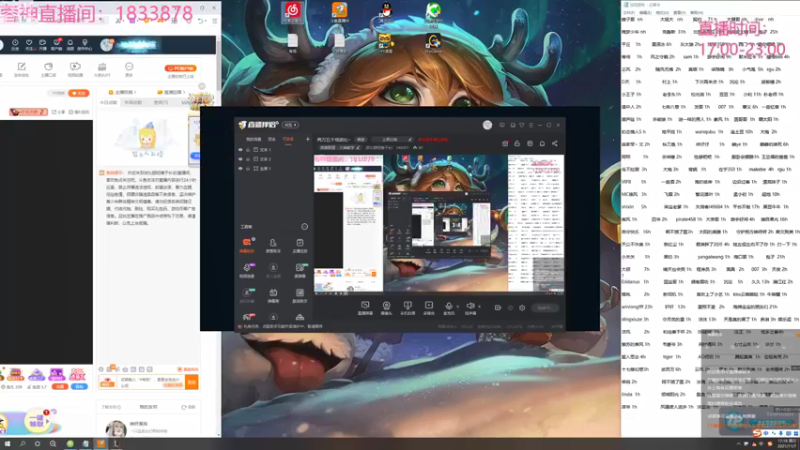Open the QQ penguin desktop icon
800x450 pixels.
point(386,12)
